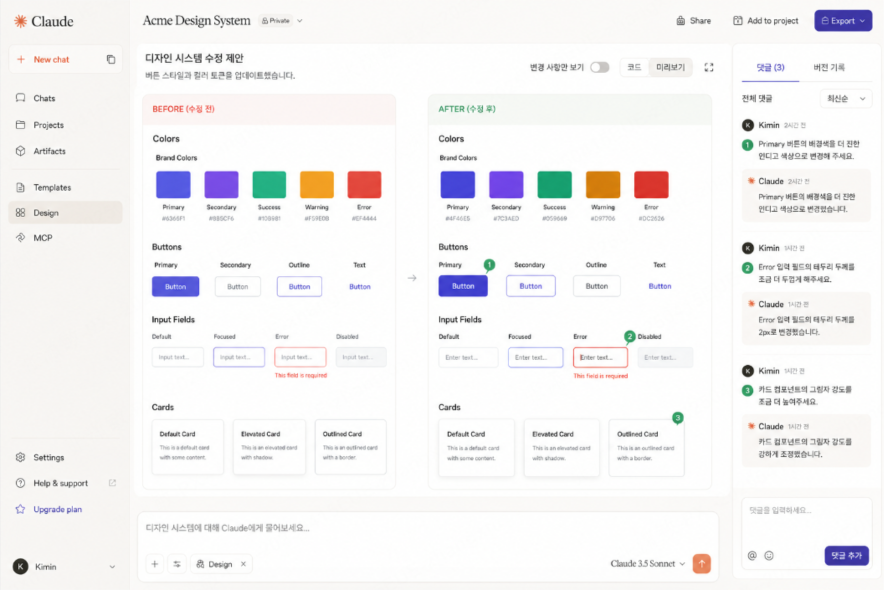Click the Upgrade plan link

[58, 509]
